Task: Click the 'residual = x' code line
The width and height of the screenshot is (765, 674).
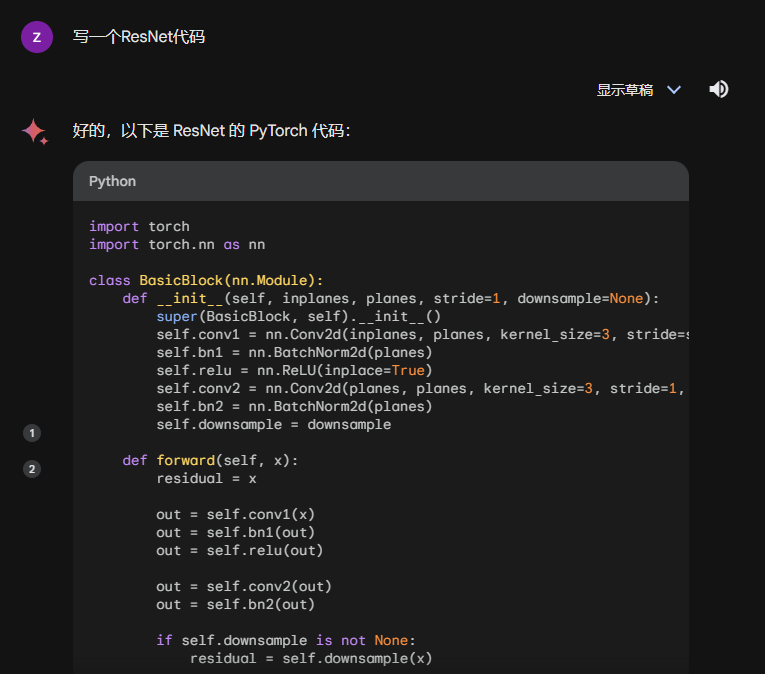Action: coord(206,478)
